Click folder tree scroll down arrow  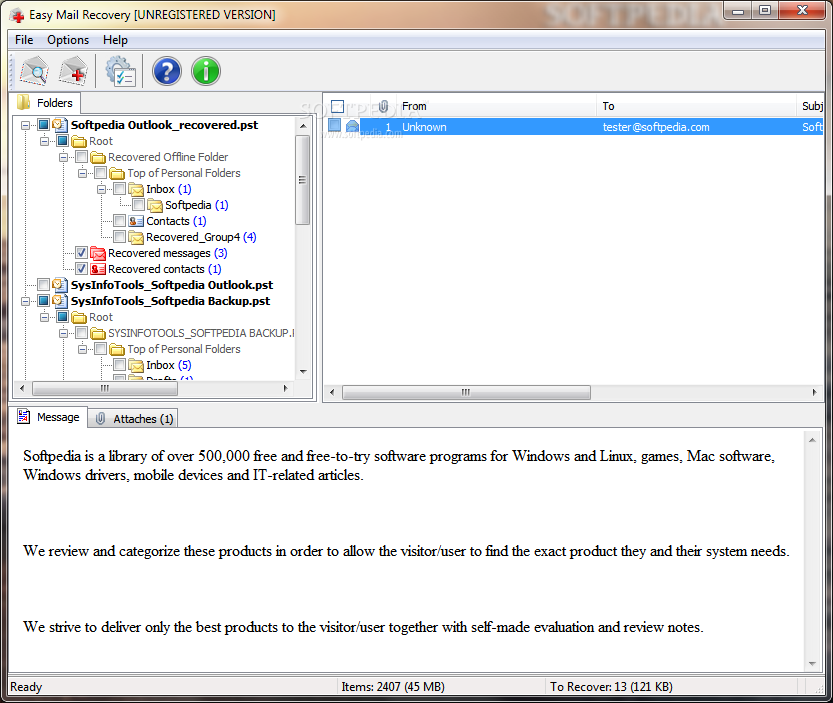[303, 371]
